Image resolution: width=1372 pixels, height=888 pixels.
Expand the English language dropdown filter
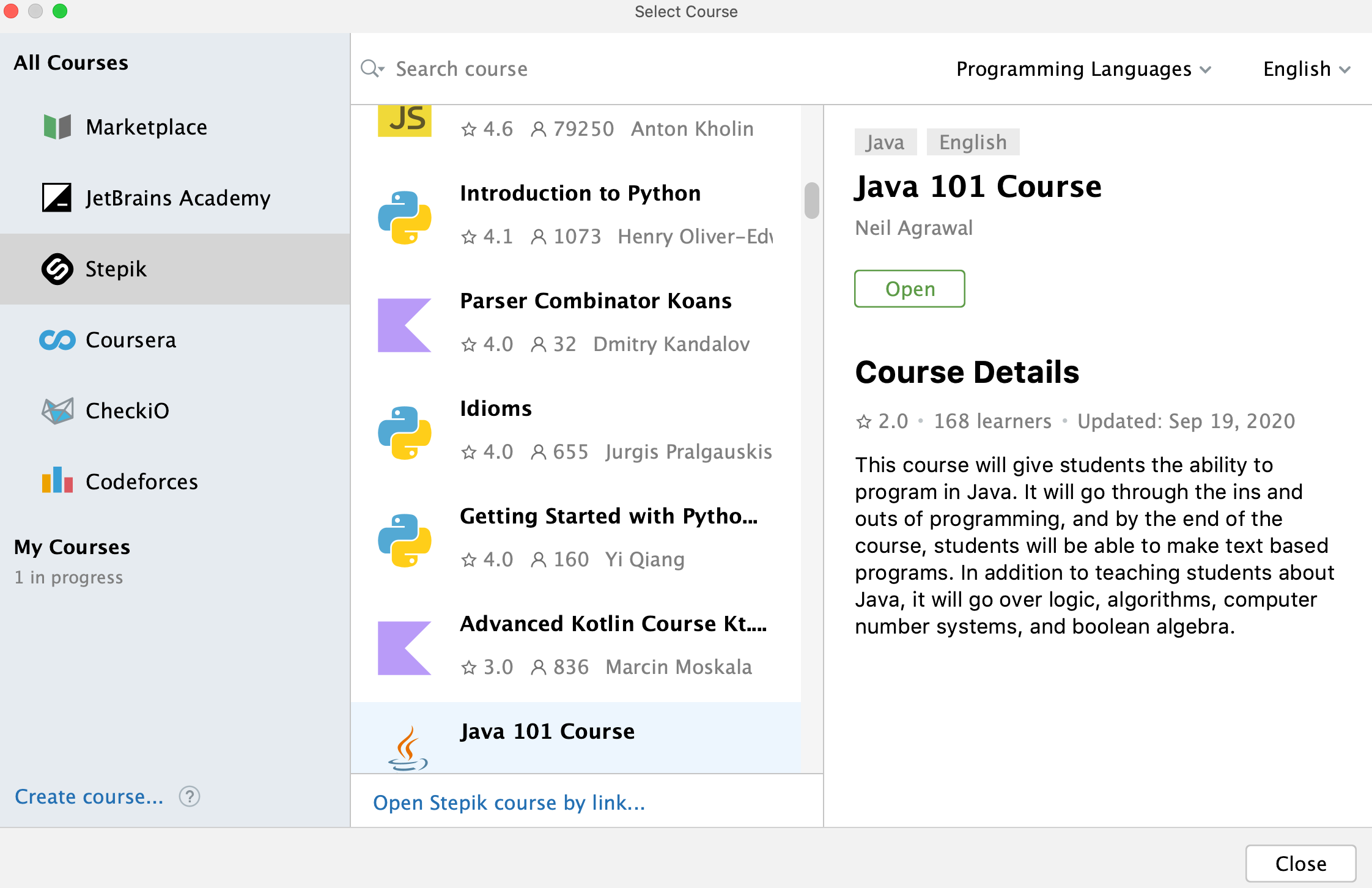[1300, 69]
